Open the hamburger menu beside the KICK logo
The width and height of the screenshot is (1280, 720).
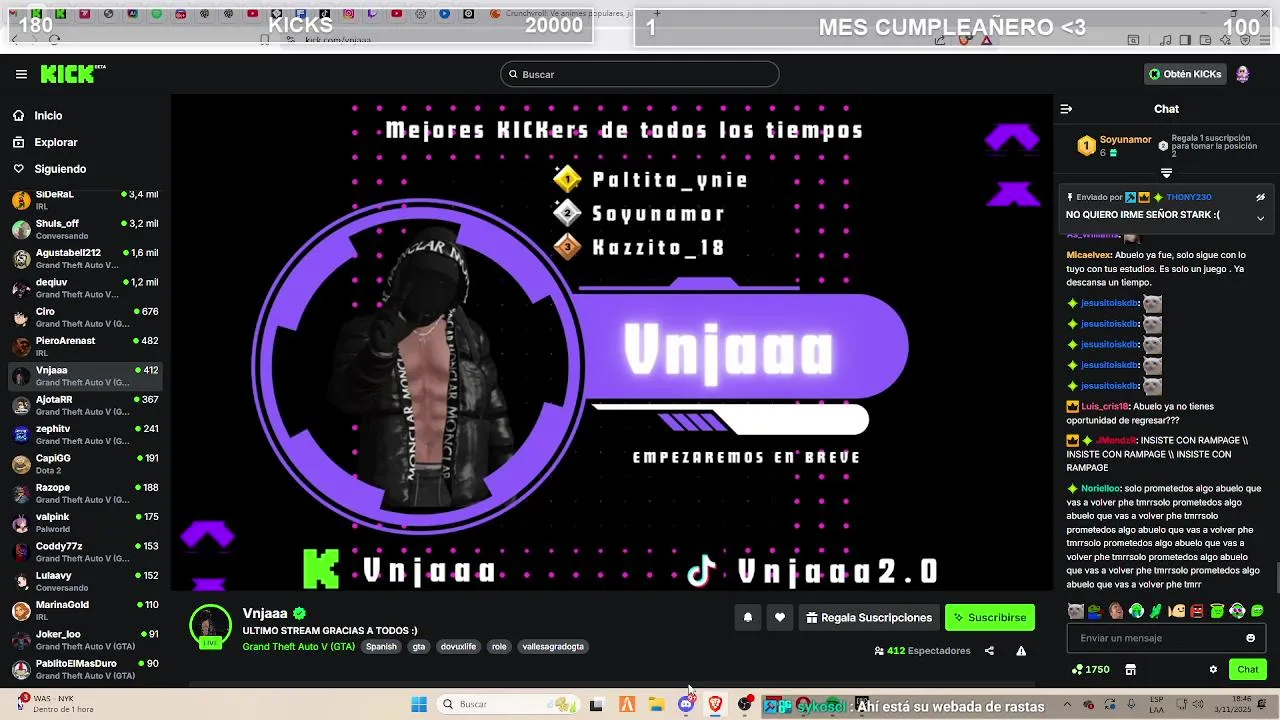coord(21,74)
